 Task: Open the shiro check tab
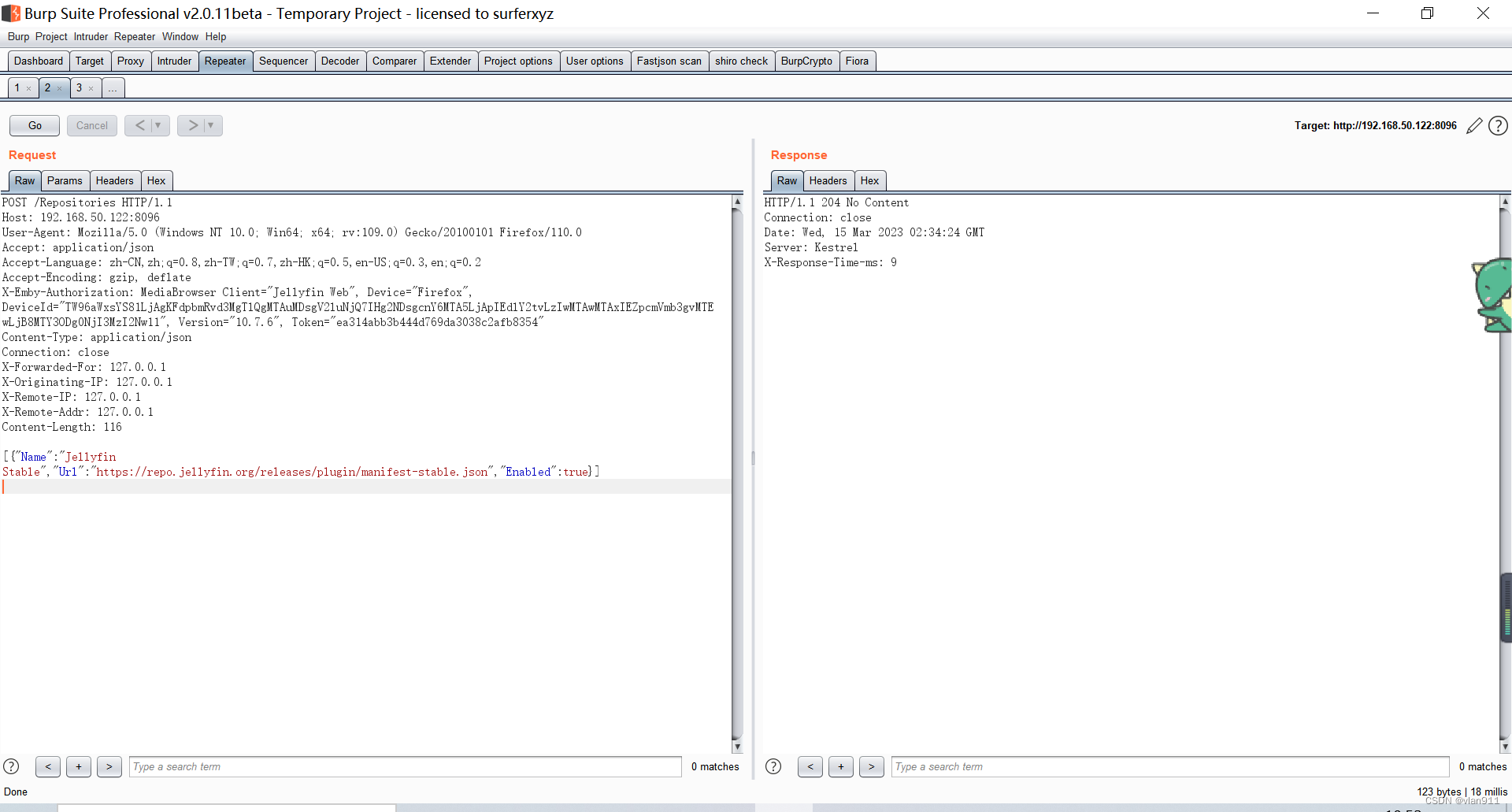pyautogui.click(x=741, y=61)
